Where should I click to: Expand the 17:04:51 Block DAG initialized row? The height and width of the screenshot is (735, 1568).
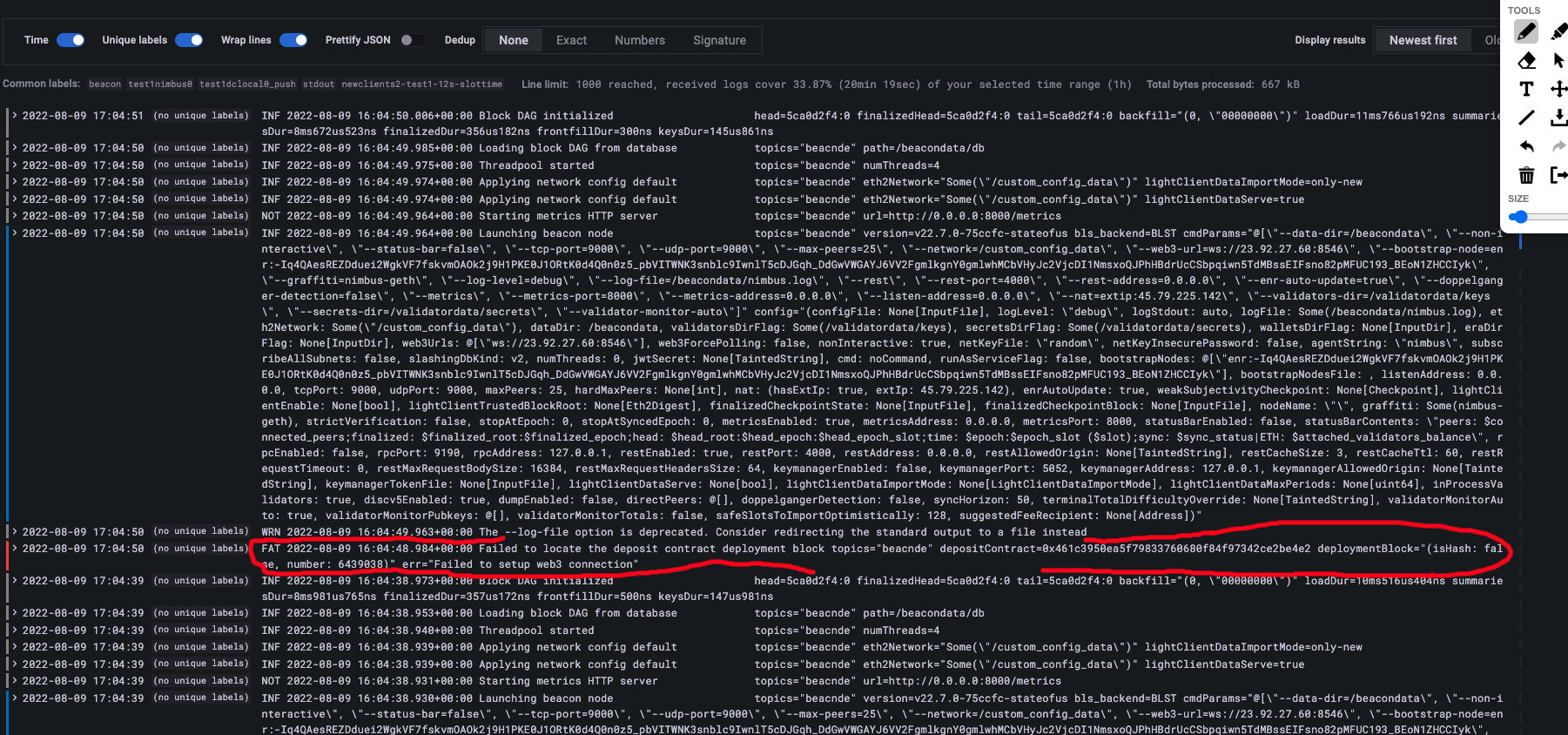pos(15,116)
